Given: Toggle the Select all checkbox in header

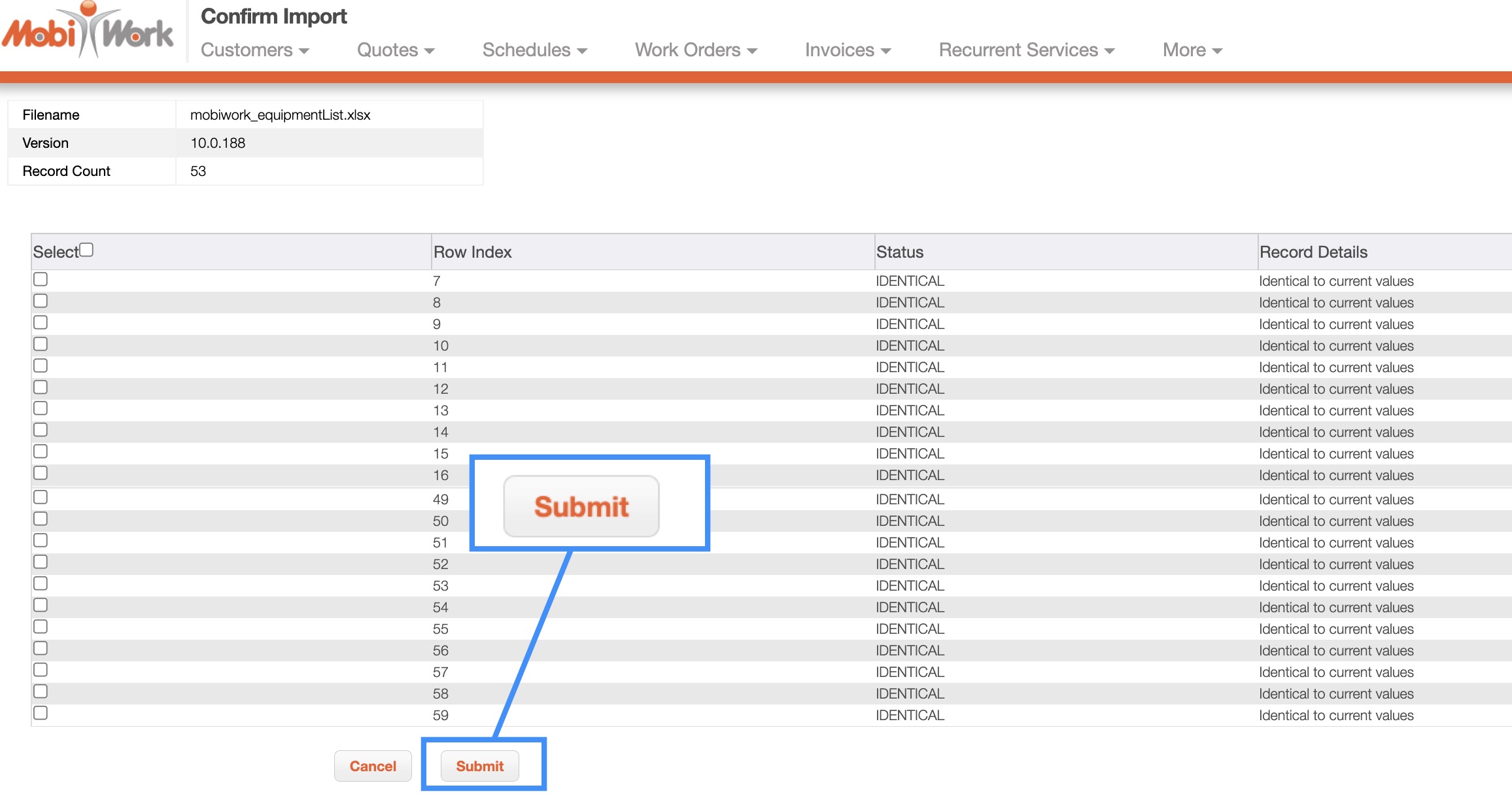Looking at the screenshot, I should pyautogui.click(x=86, y=250).
